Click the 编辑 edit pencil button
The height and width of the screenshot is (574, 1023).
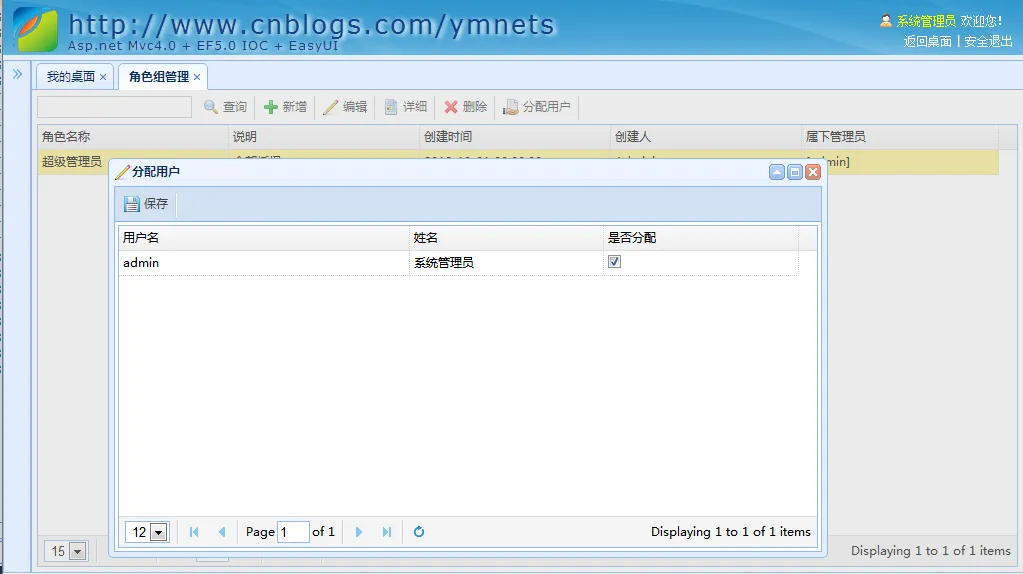click(x=345, y=107)
